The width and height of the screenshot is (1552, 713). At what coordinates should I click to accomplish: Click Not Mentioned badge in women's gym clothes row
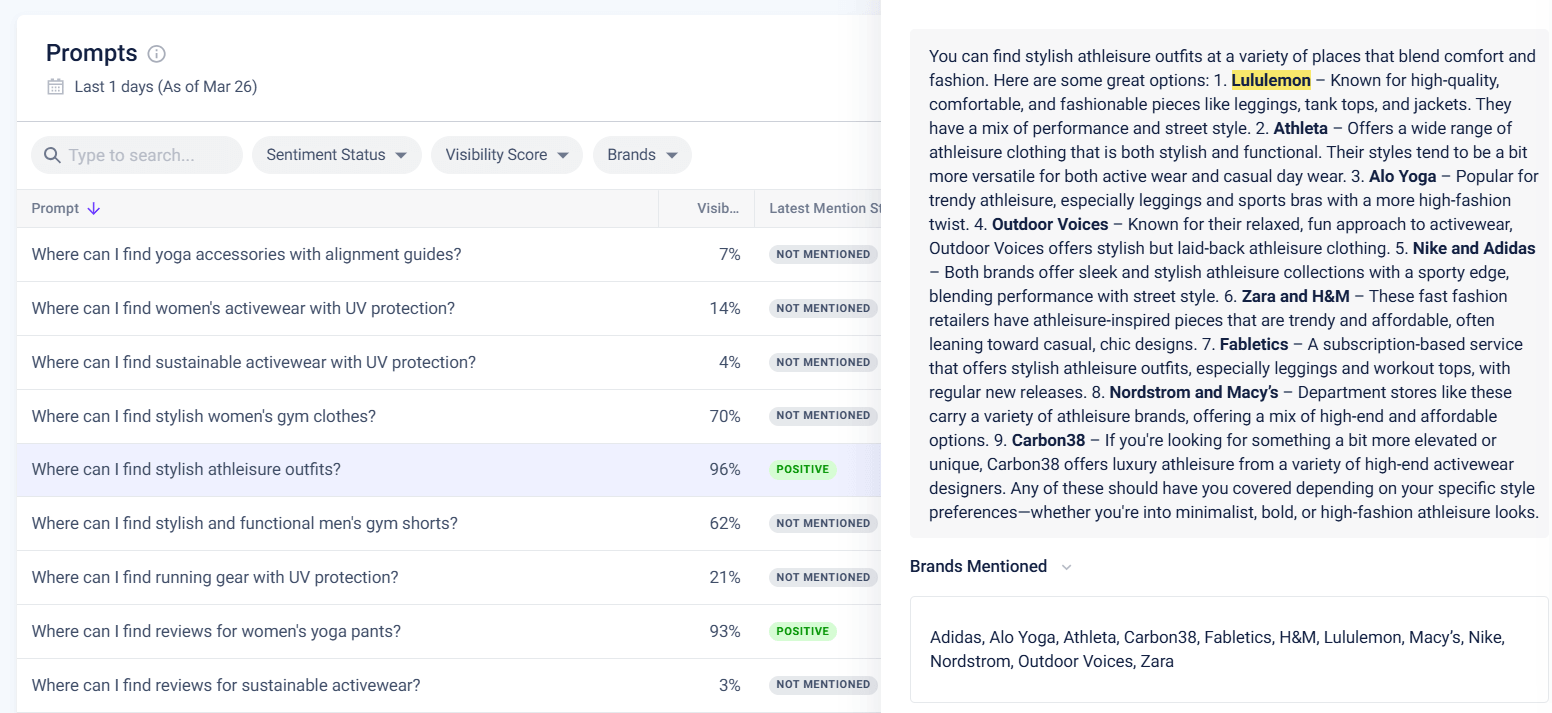(823, 416)
